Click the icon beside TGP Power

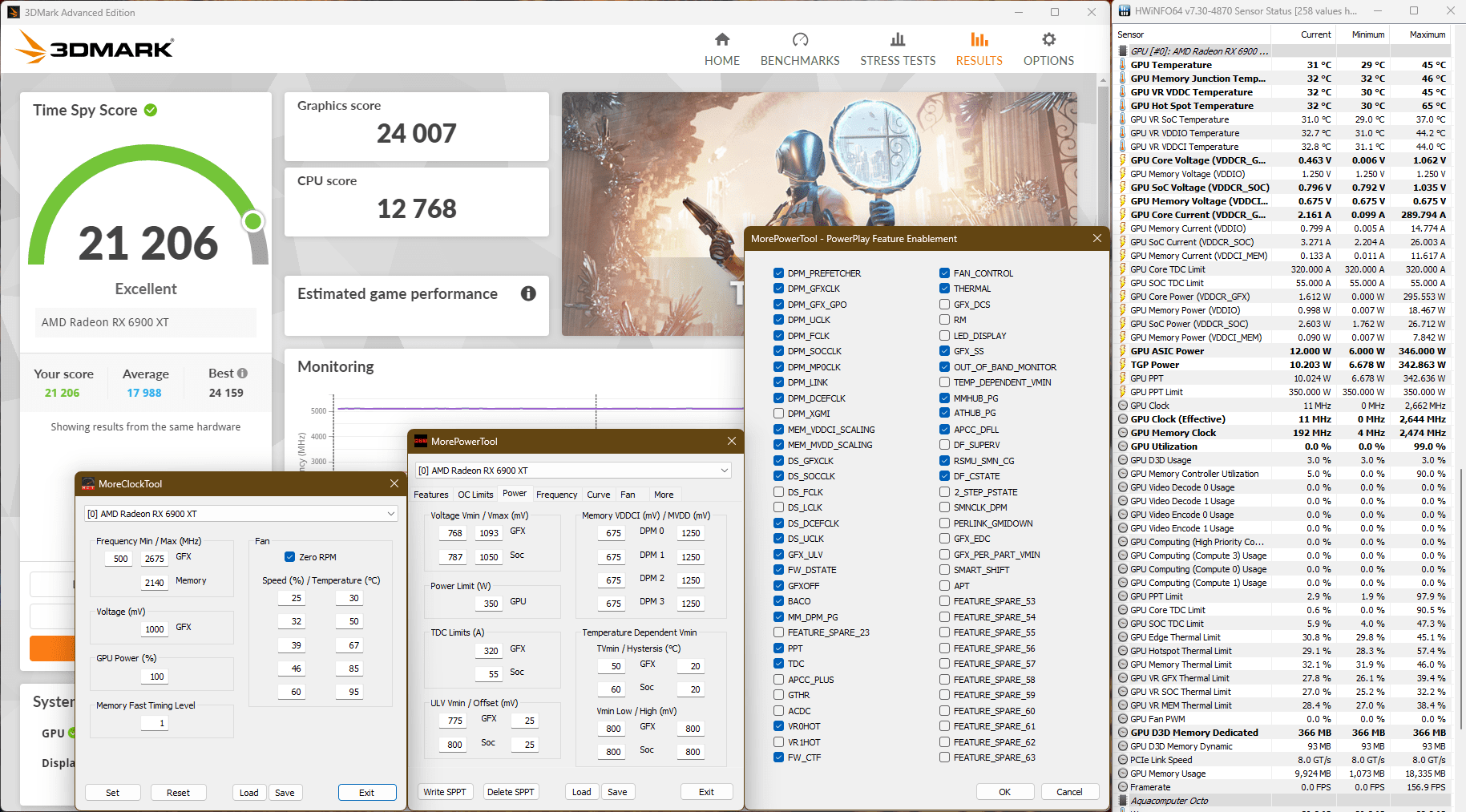[x=1123, y=365]
